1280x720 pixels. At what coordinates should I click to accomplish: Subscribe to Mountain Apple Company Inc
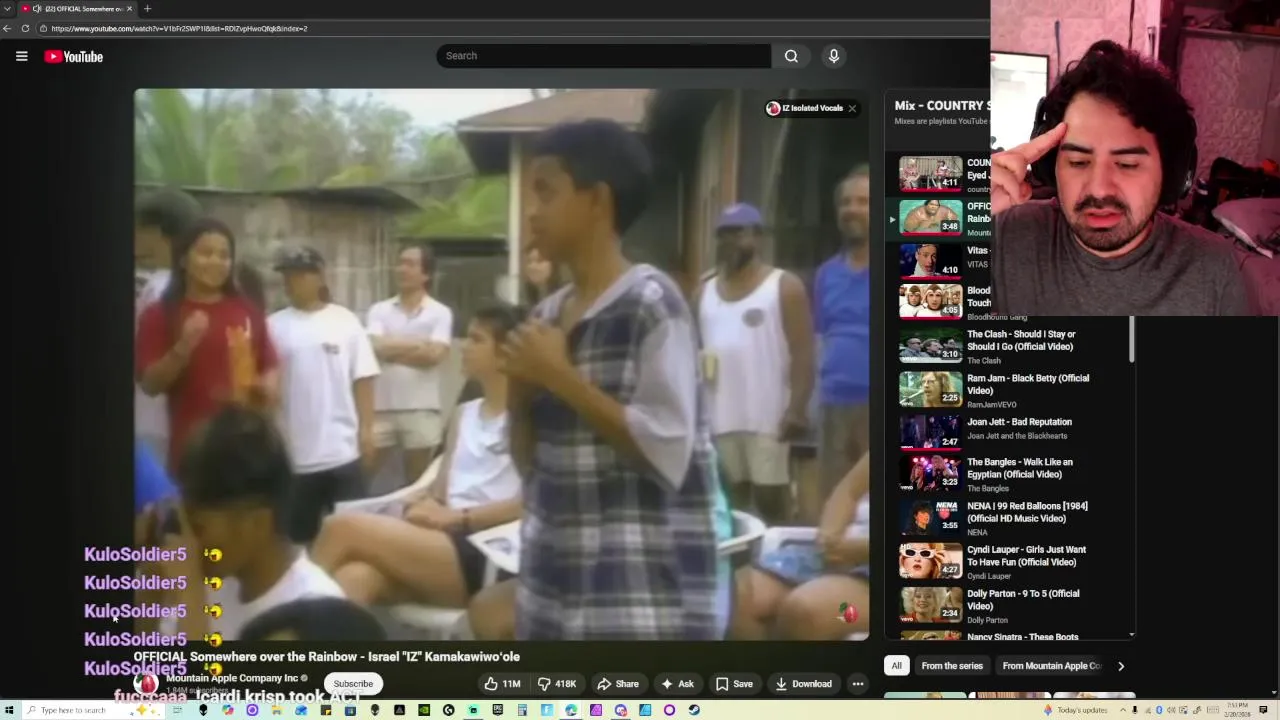[x=353, y=684]
